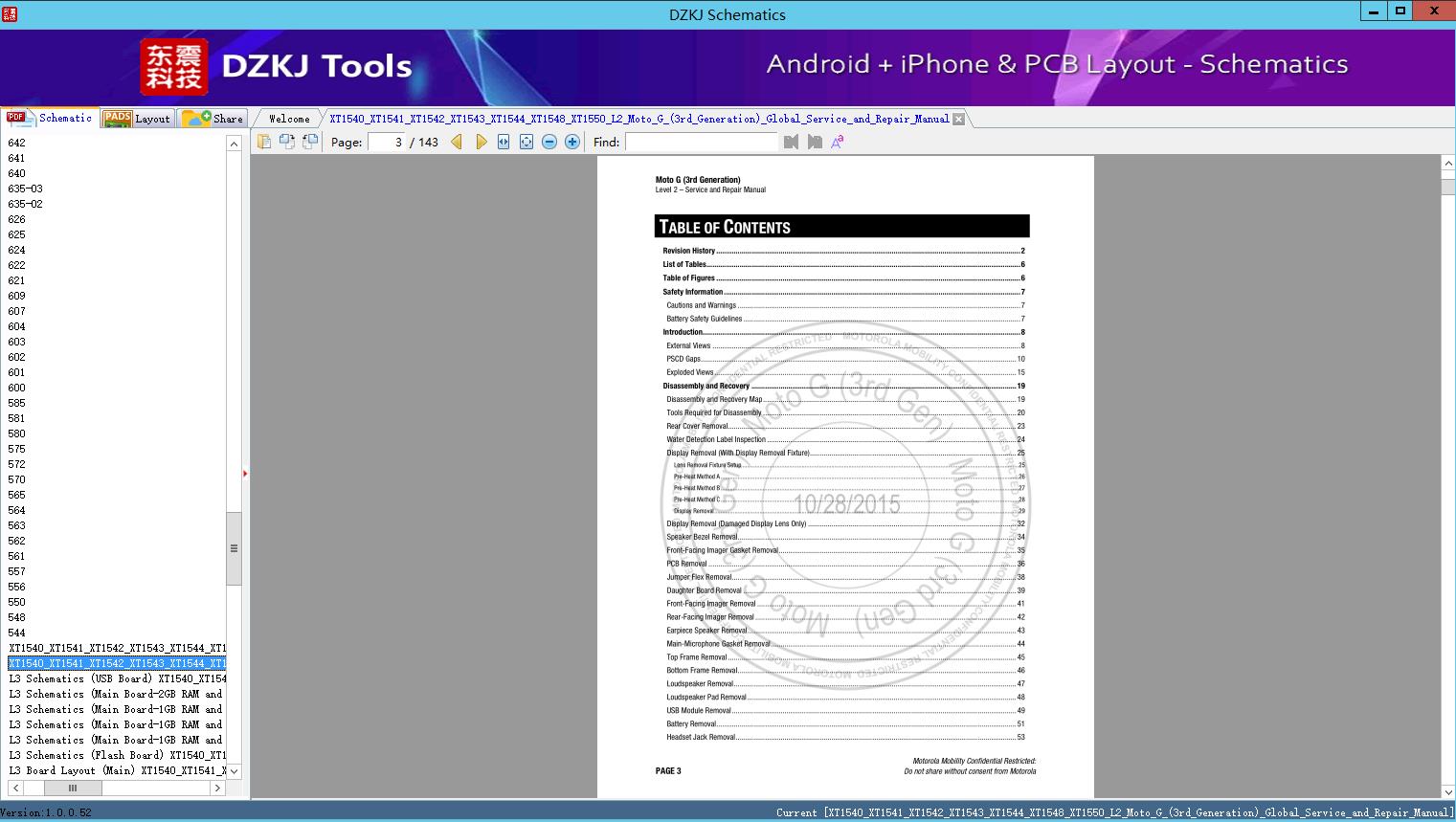Select item 585 in the file list

click(17, 403)
